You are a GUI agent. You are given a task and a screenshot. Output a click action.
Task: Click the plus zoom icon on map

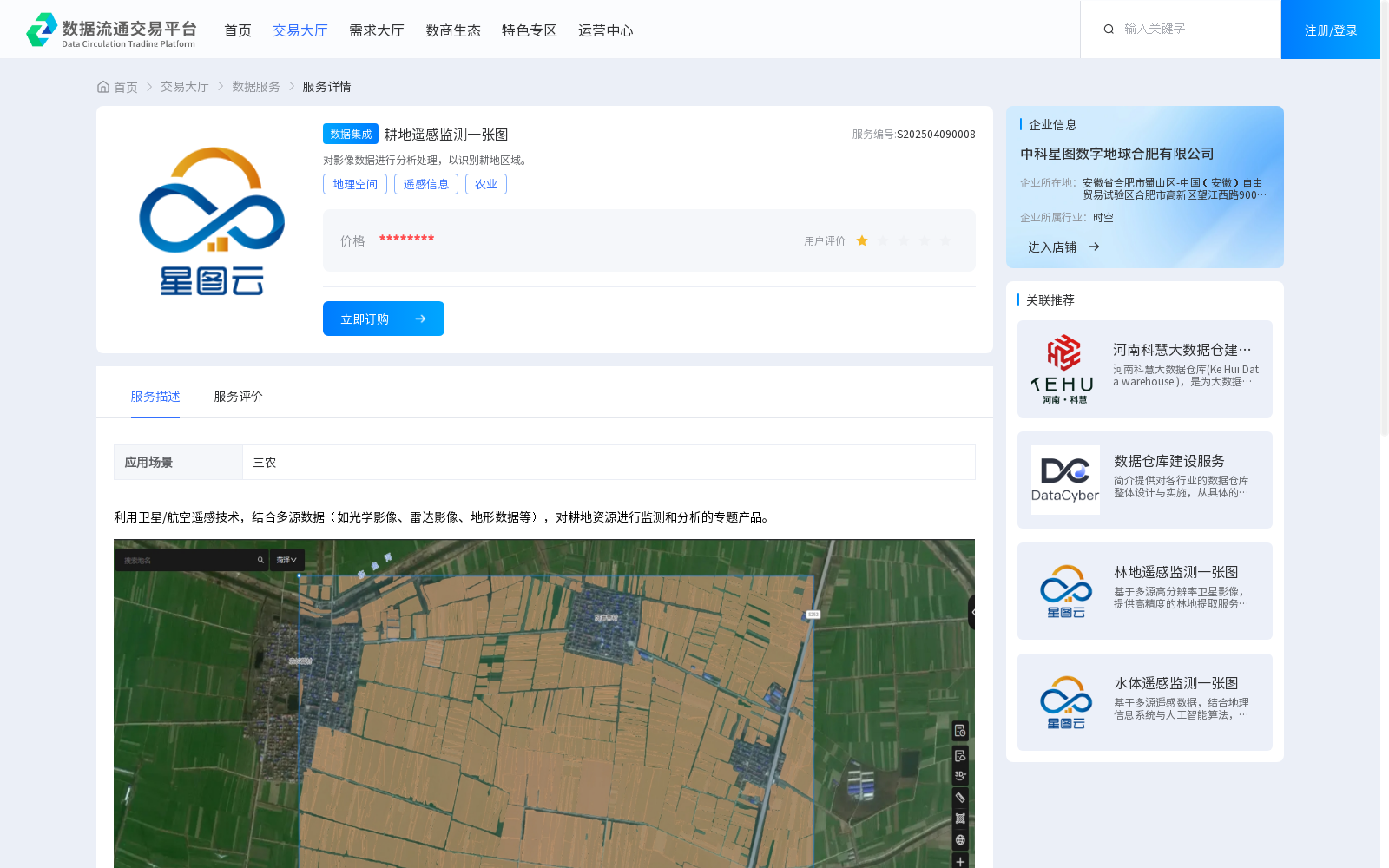(x=960, y=861)
